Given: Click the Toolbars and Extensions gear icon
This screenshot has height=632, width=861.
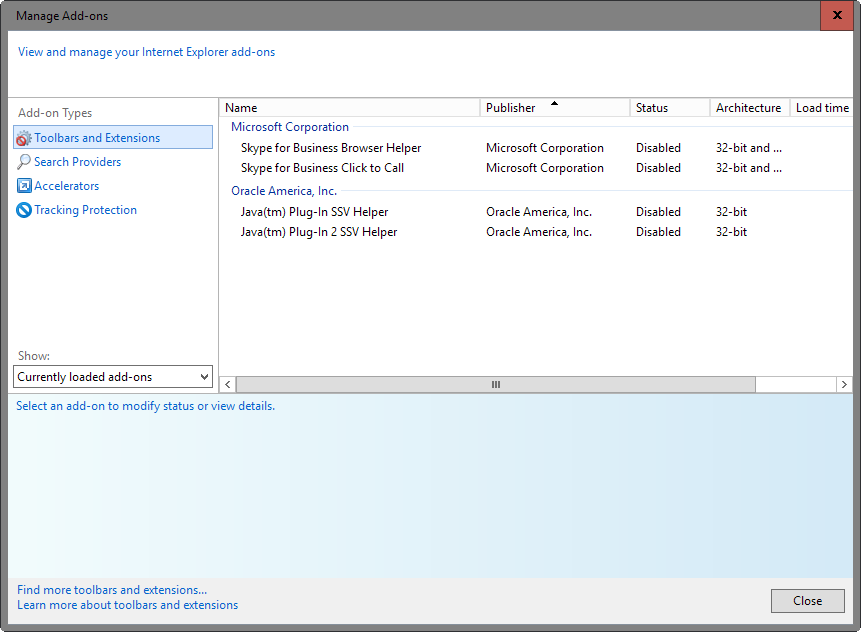Looking at the screenshot, I should coord(24,138).
